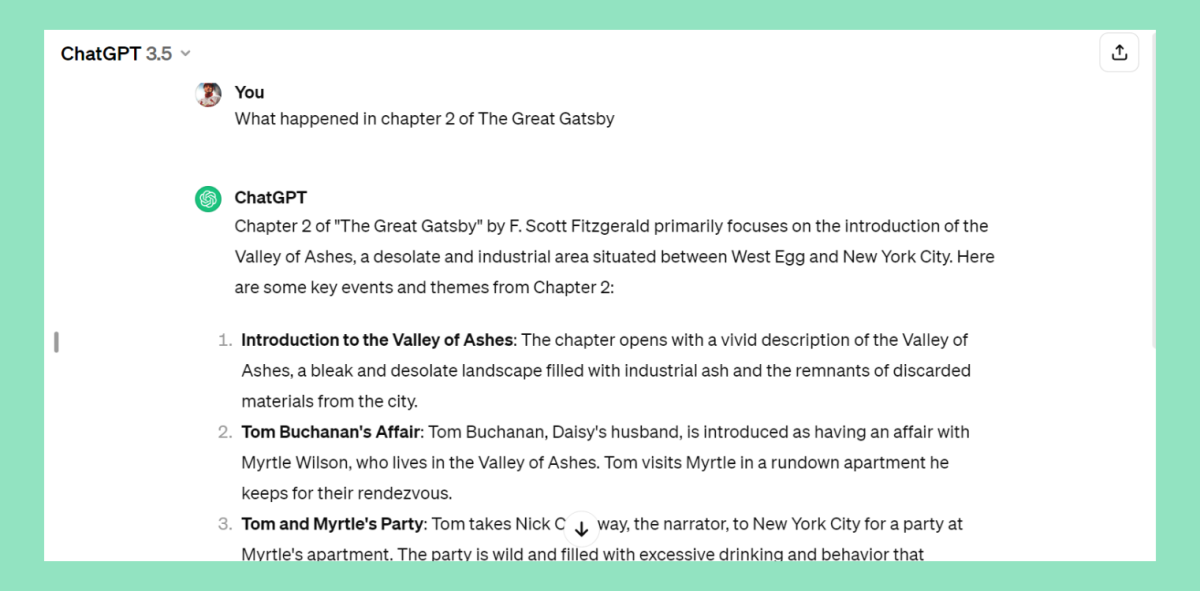Click the "Tom Buchanan's Affair" bold heading

click(x=330, y=432)
